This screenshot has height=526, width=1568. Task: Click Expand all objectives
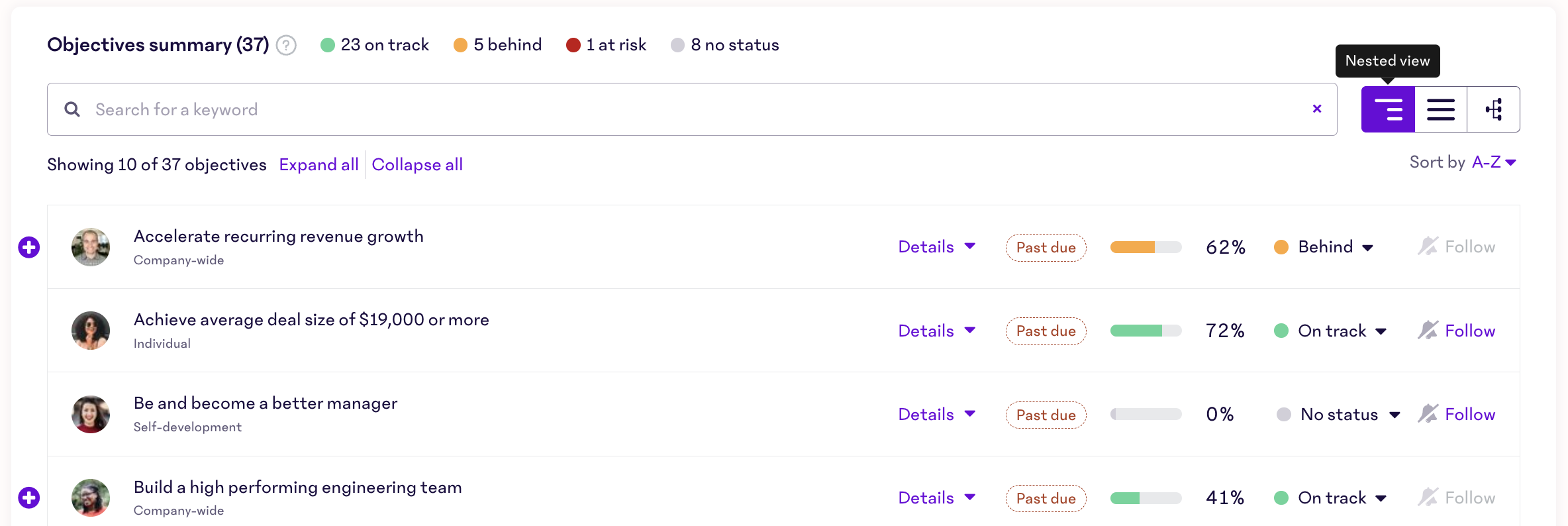point(318,164)
